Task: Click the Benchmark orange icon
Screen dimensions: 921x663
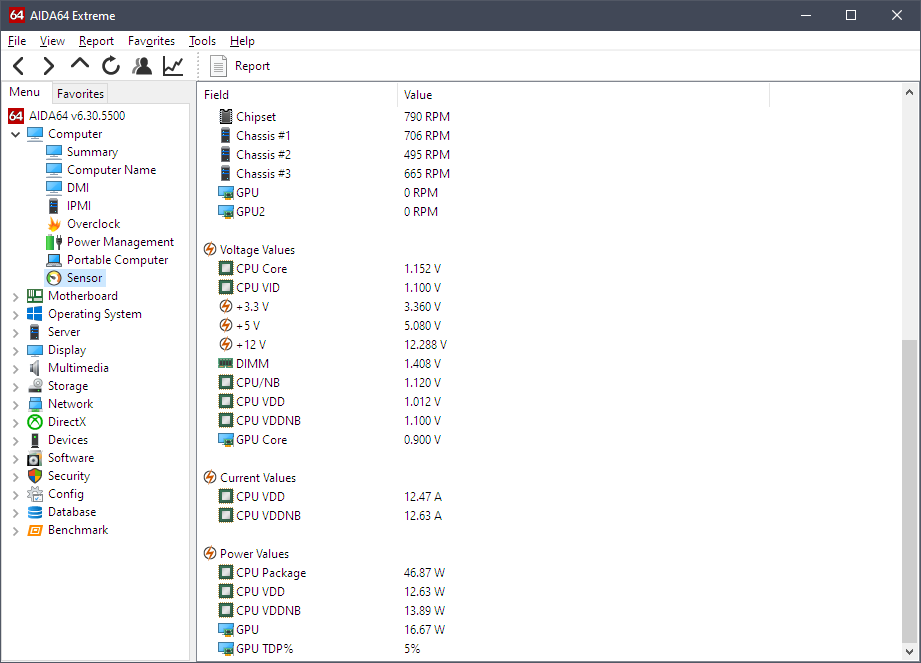Action: click(35, 530)
